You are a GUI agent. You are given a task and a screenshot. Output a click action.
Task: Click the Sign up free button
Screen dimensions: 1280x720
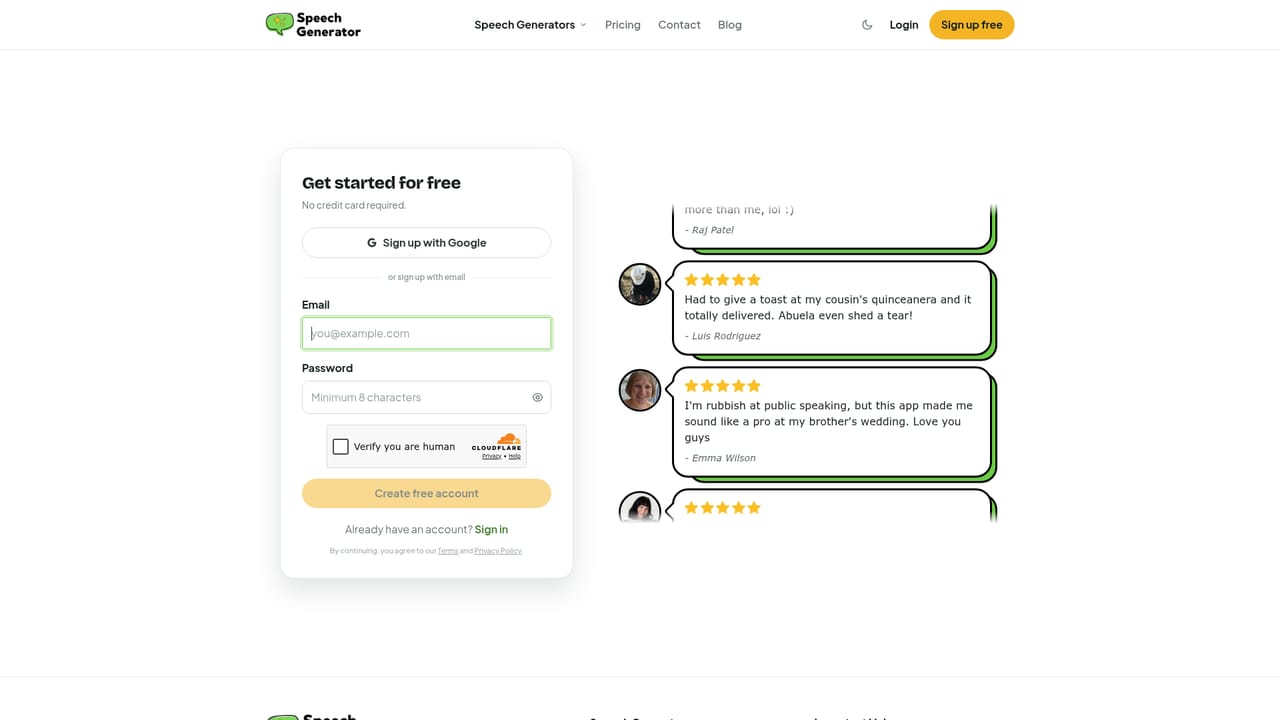pyautogui.click(x=972, y=25)
